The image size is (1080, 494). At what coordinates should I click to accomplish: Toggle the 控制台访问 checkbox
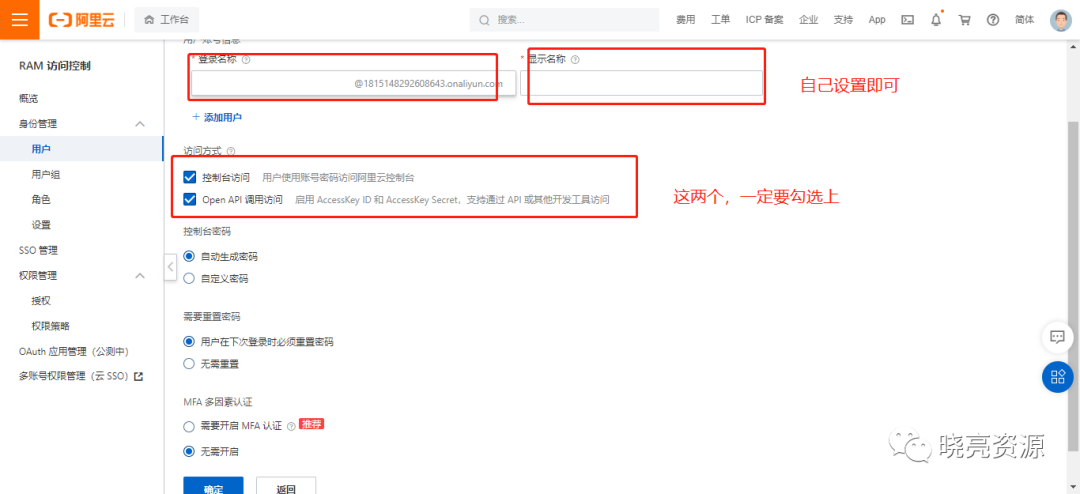click(x=190, y=178)
